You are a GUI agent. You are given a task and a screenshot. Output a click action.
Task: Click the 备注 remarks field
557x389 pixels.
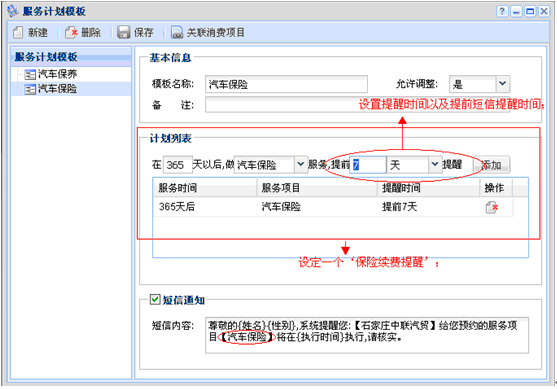tap(357, 105)
